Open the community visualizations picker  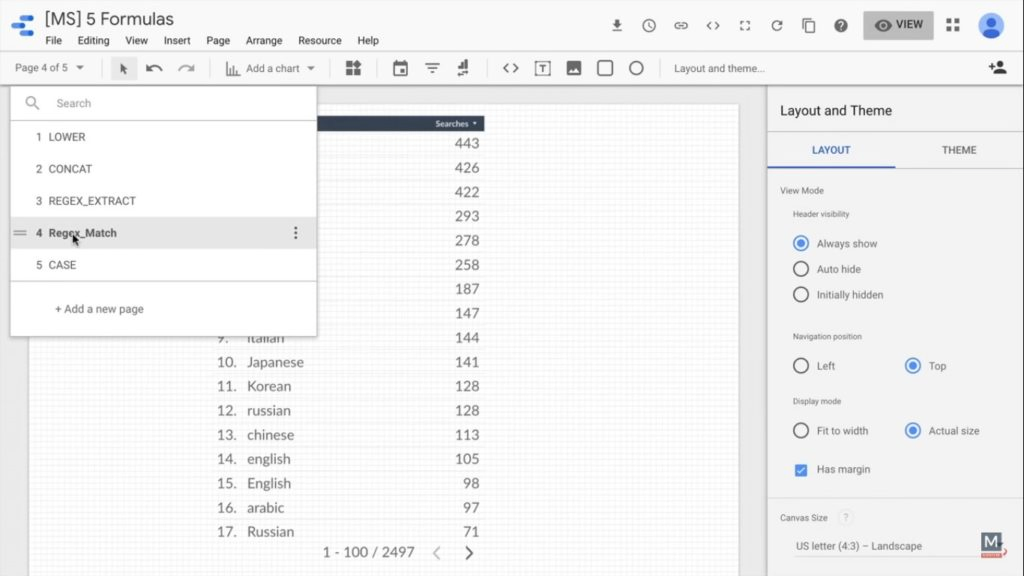pos(354,68)
